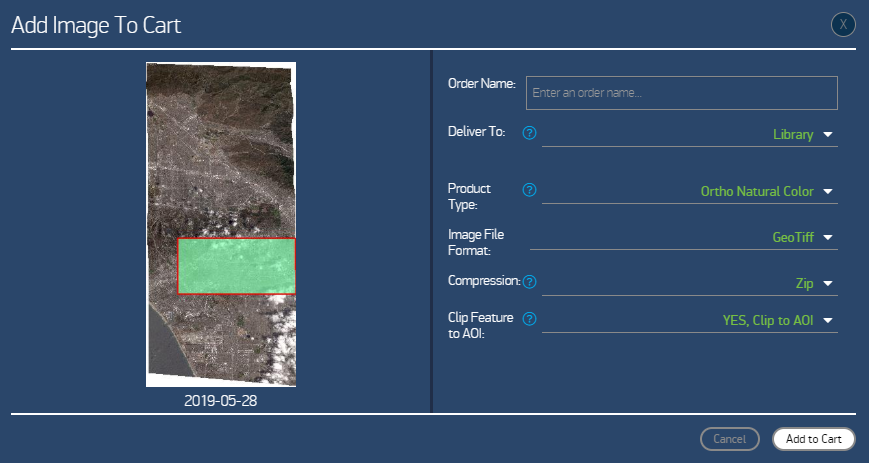The image size is (869, 463).
Task: Open help for Deliver To
Action: (x=529, y=133)
